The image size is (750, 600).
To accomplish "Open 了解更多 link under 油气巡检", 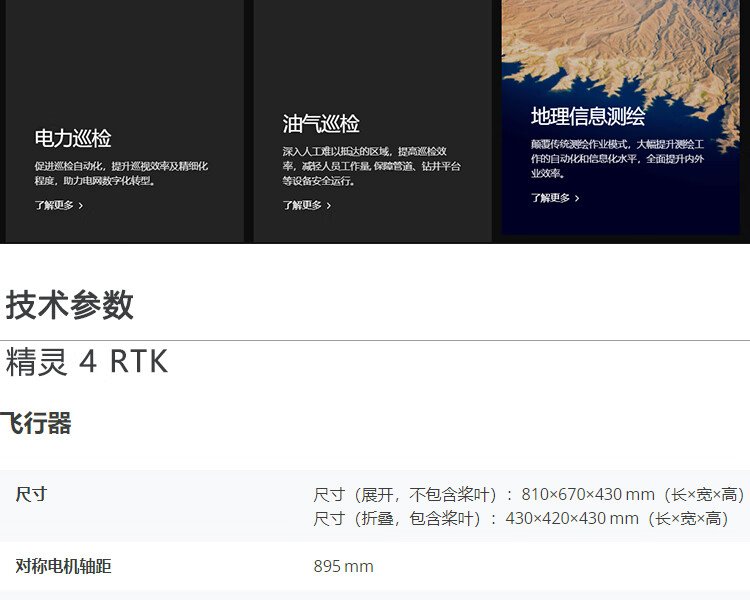I will 302,206.
